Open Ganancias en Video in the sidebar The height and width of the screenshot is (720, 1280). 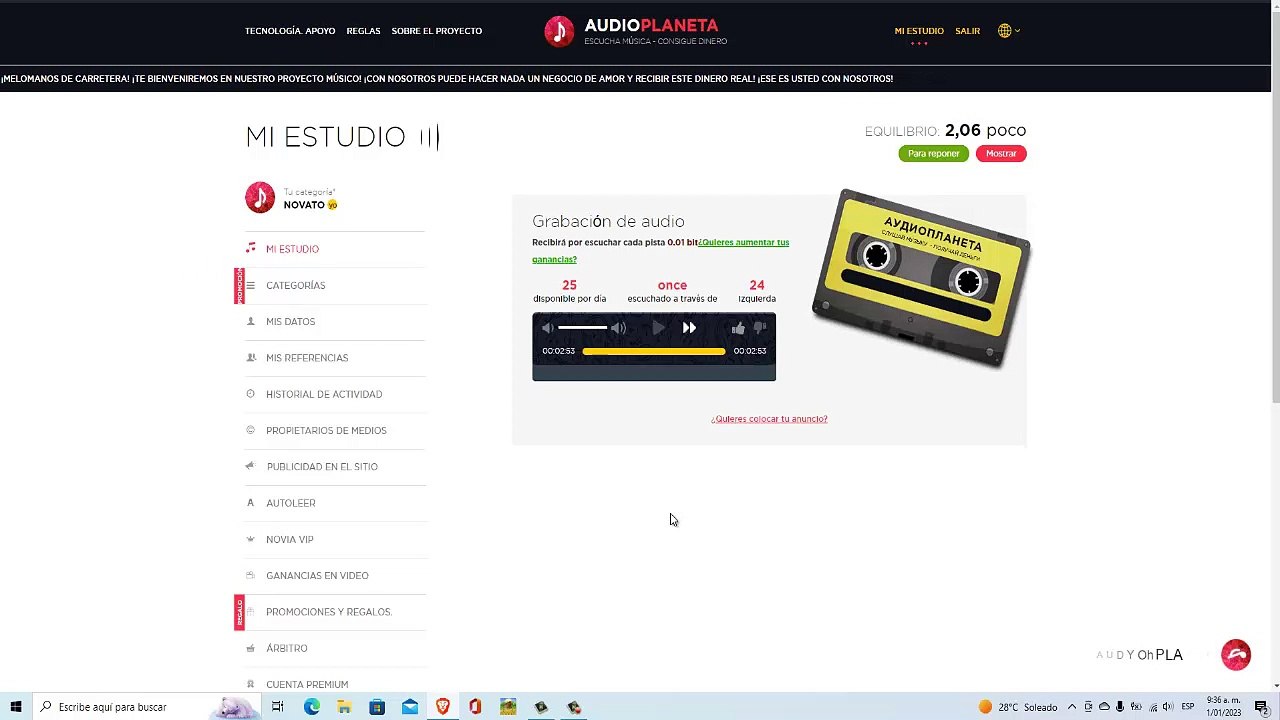pos(317,576)
